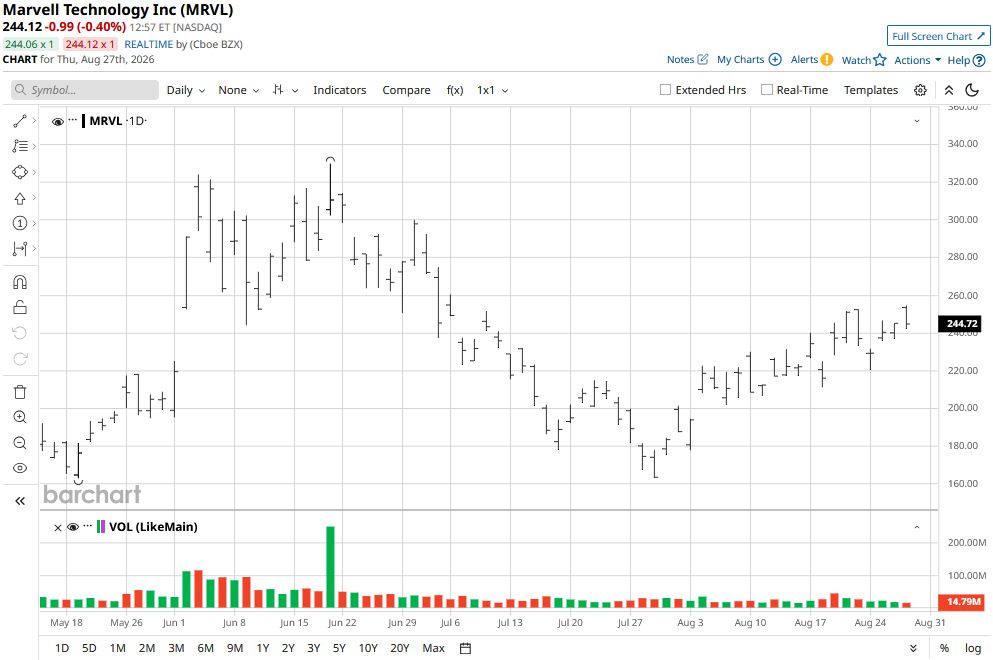Viewport: 993px width, 660px height.
Task: Hide the VOL indicator eye
Action: pos(73,527)
